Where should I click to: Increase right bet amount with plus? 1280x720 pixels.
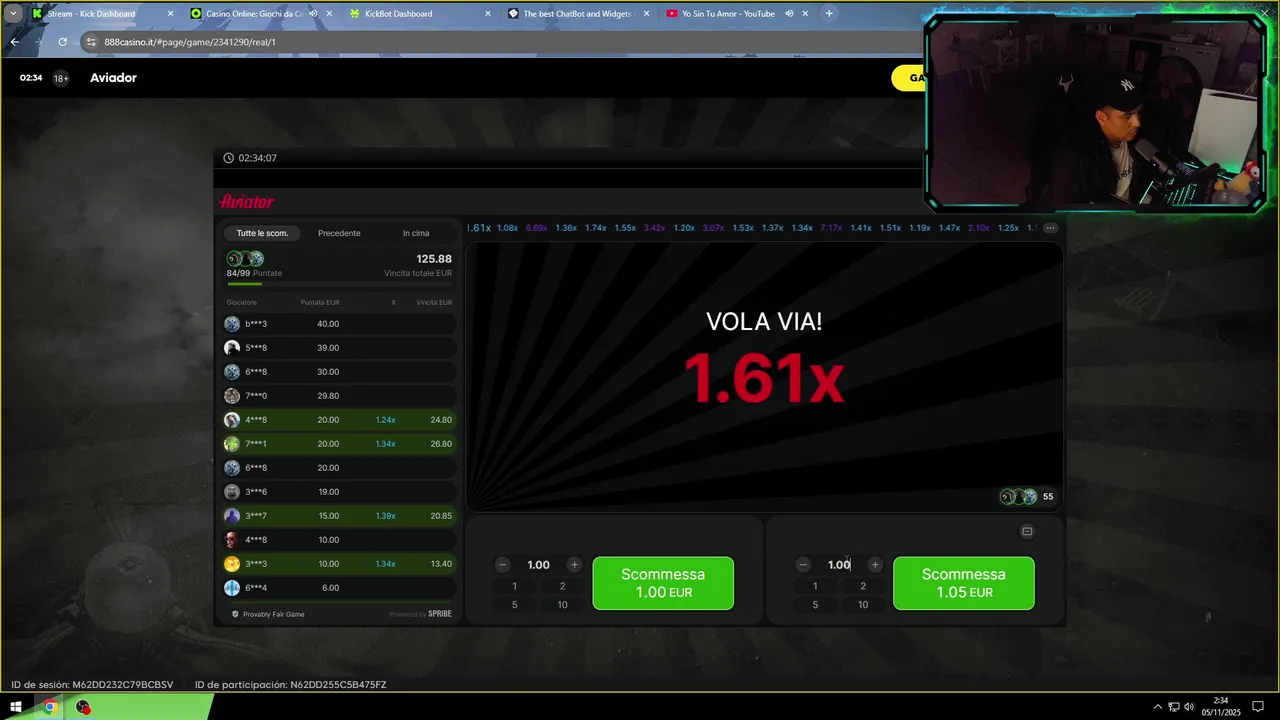[x=875, y=565]
